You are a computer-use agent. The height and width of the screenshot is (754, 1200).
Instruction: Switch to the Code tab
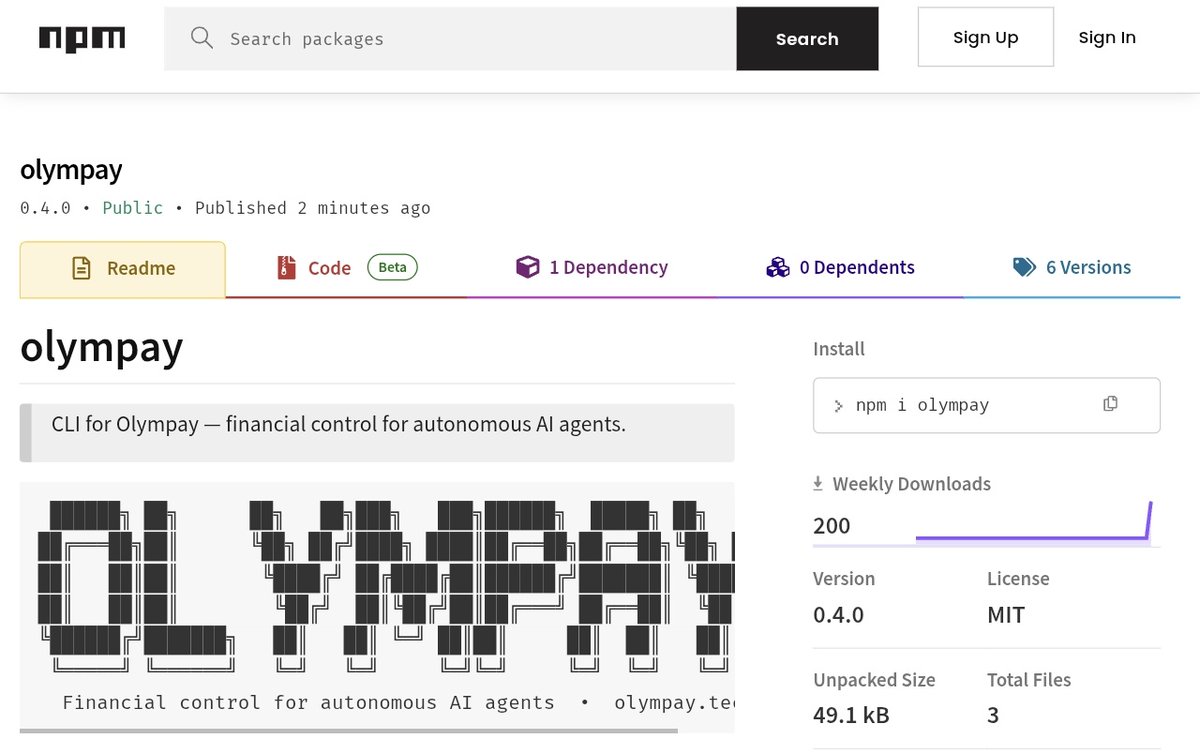(x=346, y=268)
